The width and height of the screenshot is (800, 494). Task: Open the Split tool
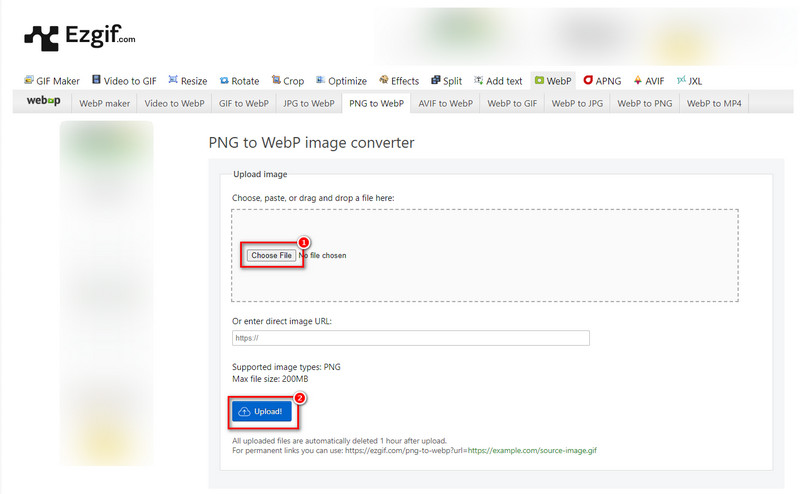coord(447,81)
